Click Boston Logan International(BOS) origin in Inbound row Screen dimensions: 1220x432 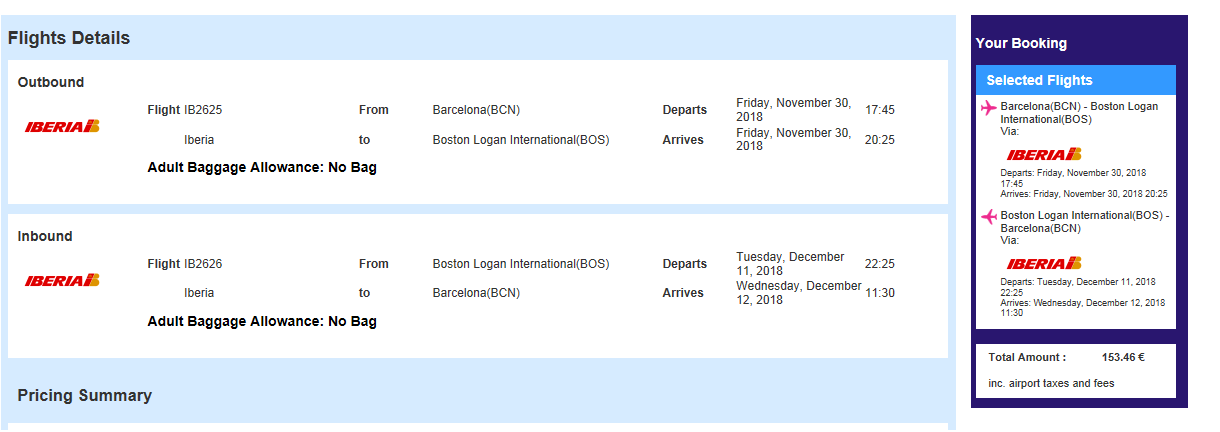coord(520,264)
